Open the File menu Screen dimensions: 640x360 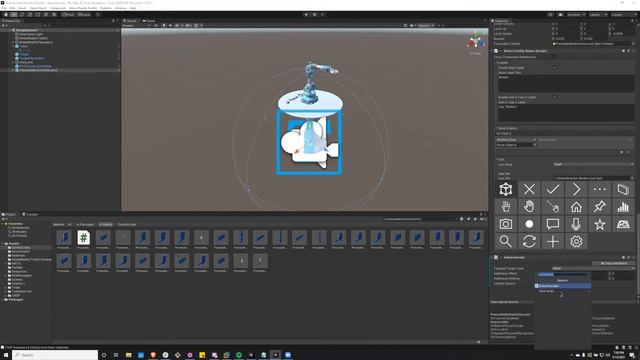4,8
